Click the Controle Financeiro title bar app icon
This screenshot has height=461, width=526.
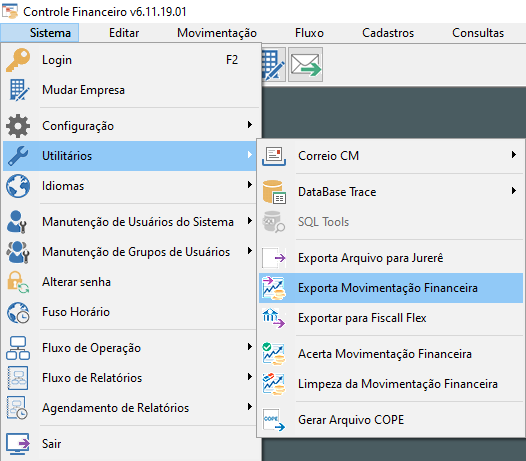tap(10, 11)
